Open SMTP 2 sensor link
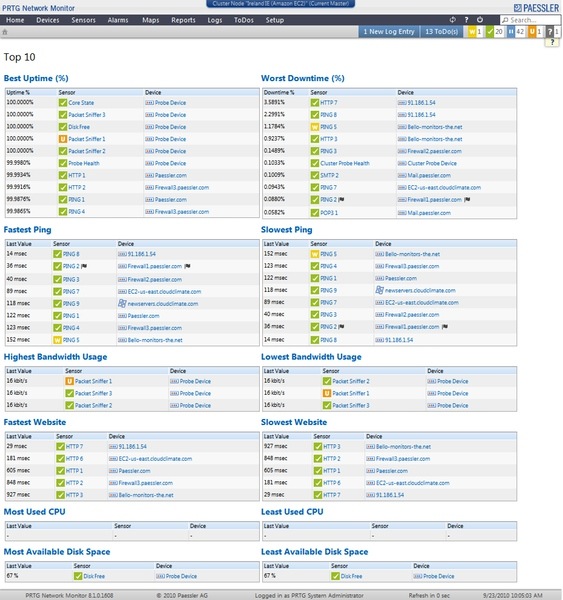This screenshot has height=600, width=563. click(330, 175)
